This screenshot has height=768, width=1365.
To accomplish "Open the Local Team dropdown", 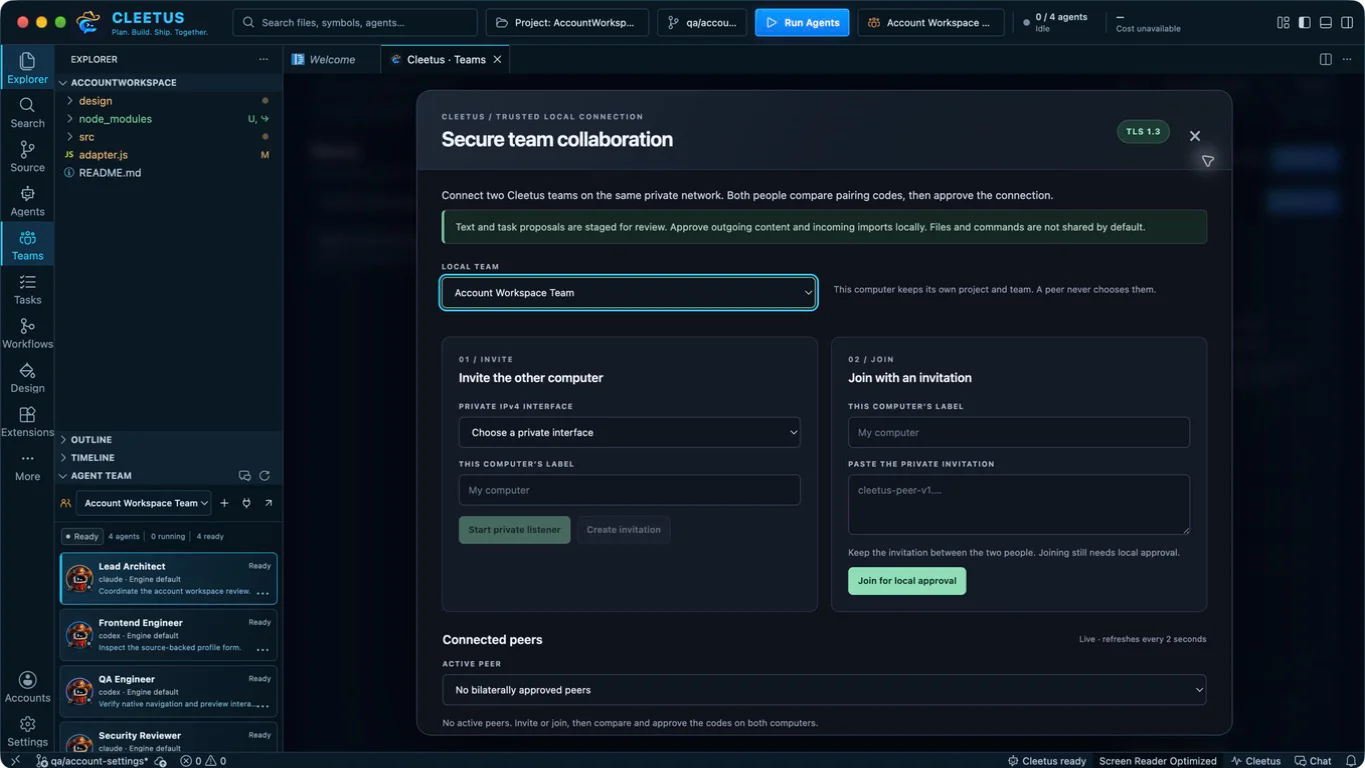I will (629, 293).
